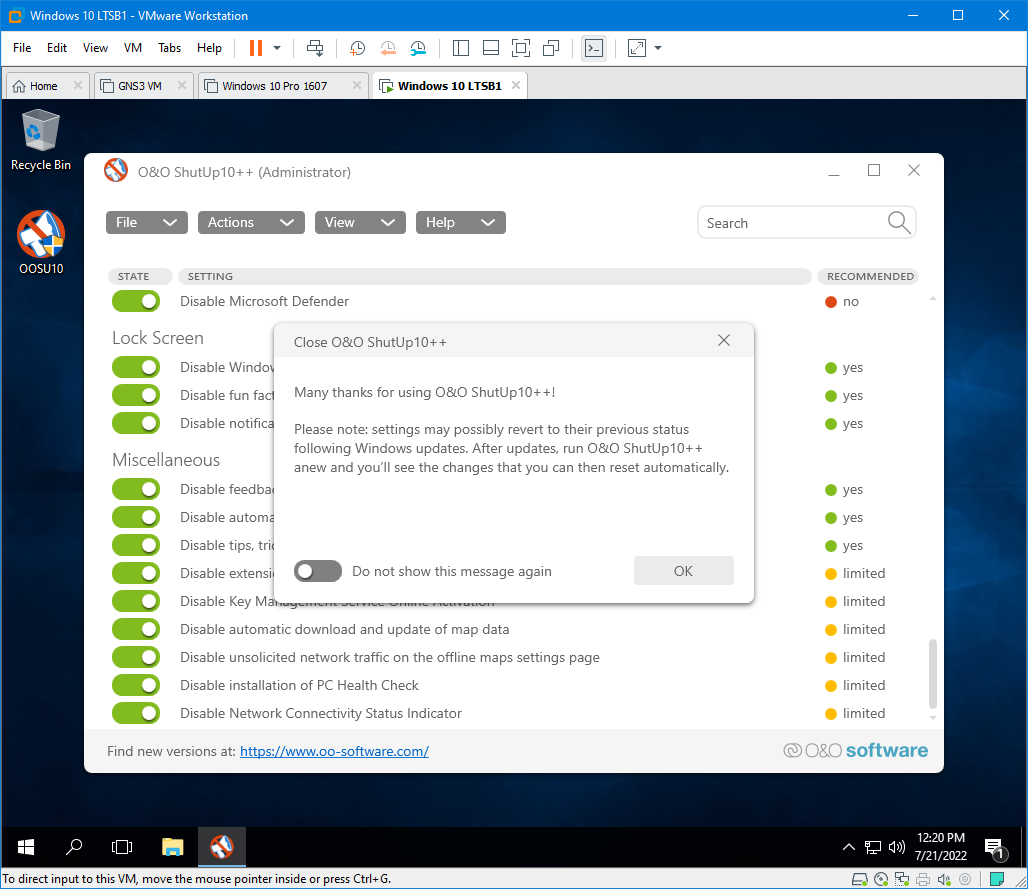Revert the VM to its previous snapshot

tap(388, 48)
